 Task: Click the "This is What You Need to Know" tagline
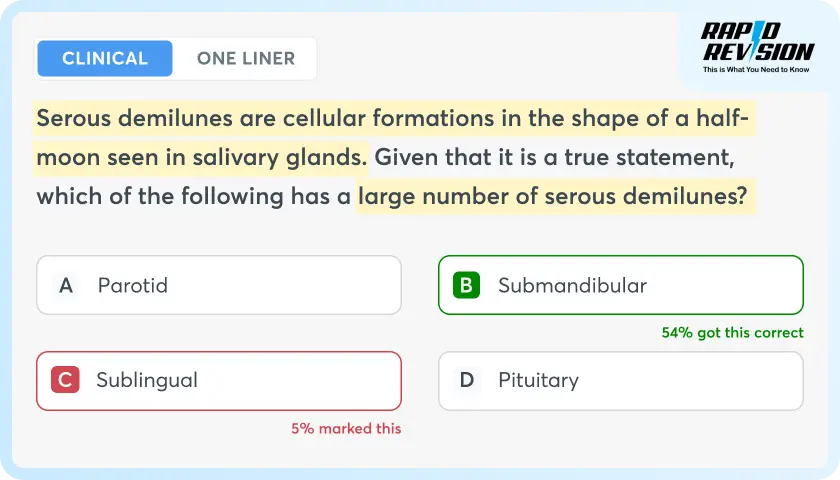758,71
